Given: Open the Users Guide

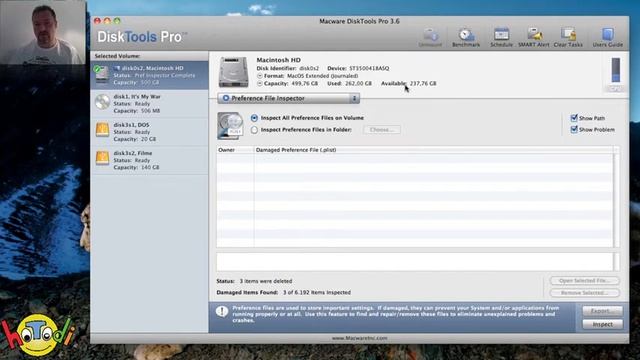Looking at the screenshot, I should [x=607, y=37].
